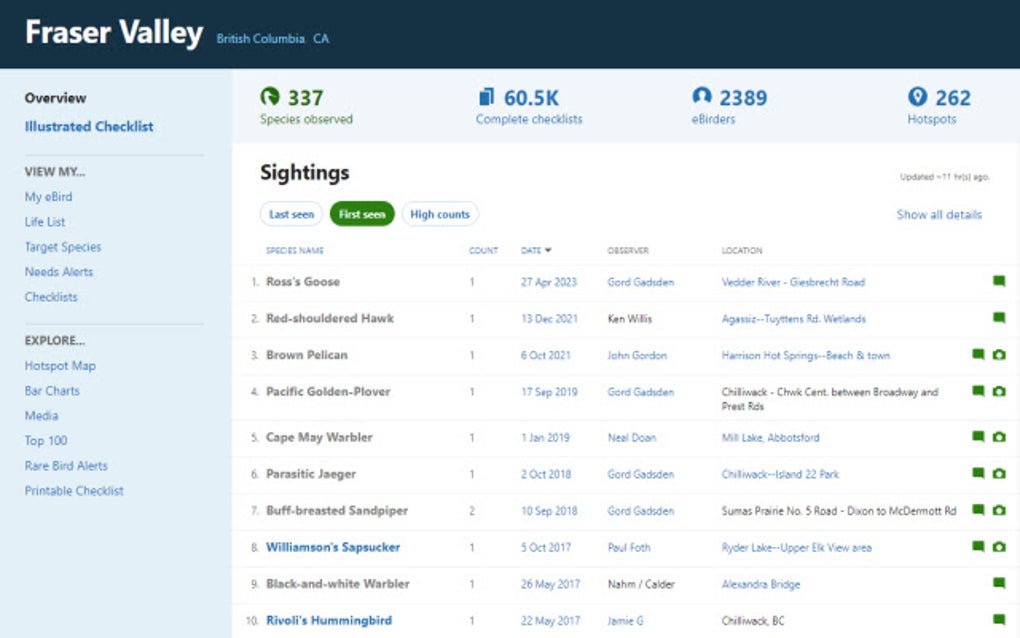
Task: Sort sightings by the Date column arrow
Action: 548,250
